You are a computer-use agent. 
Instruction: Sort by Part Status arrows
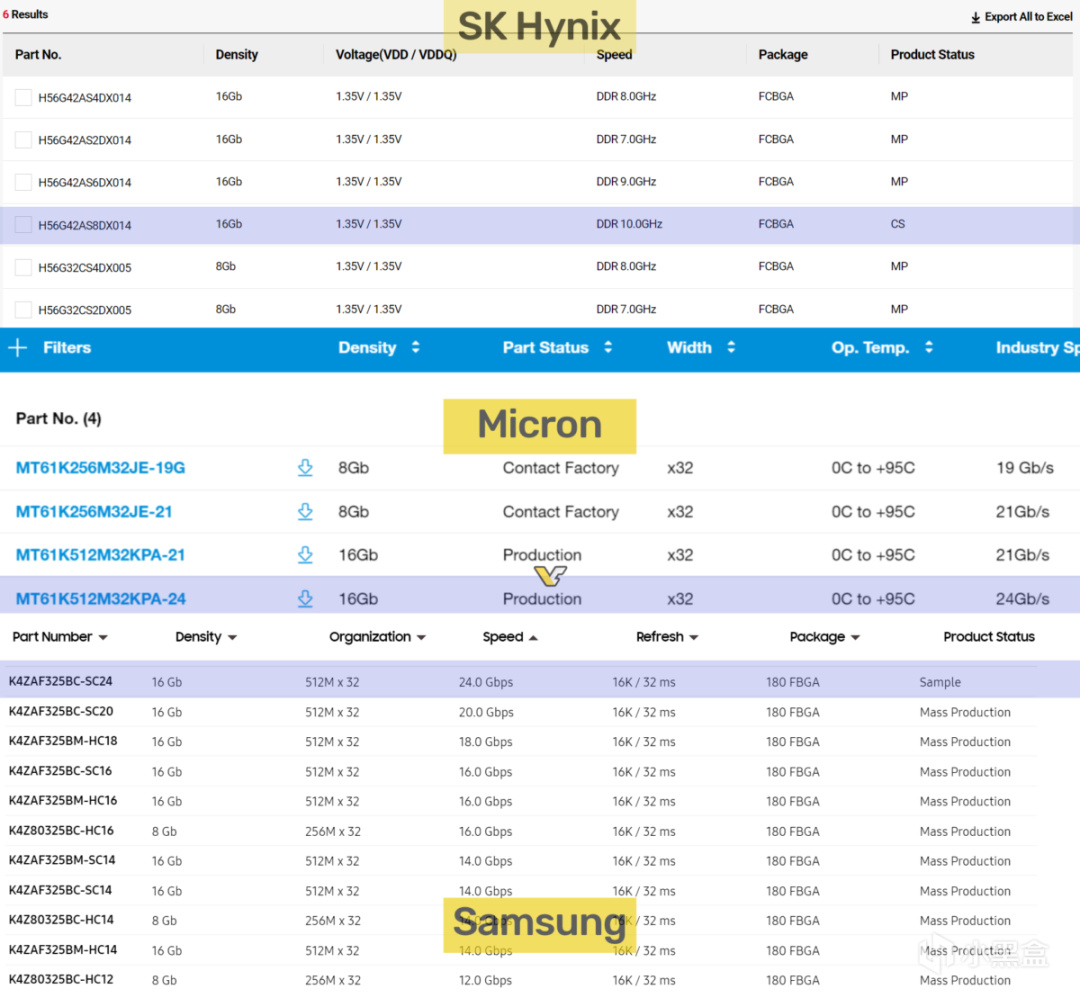coord(608,348)
